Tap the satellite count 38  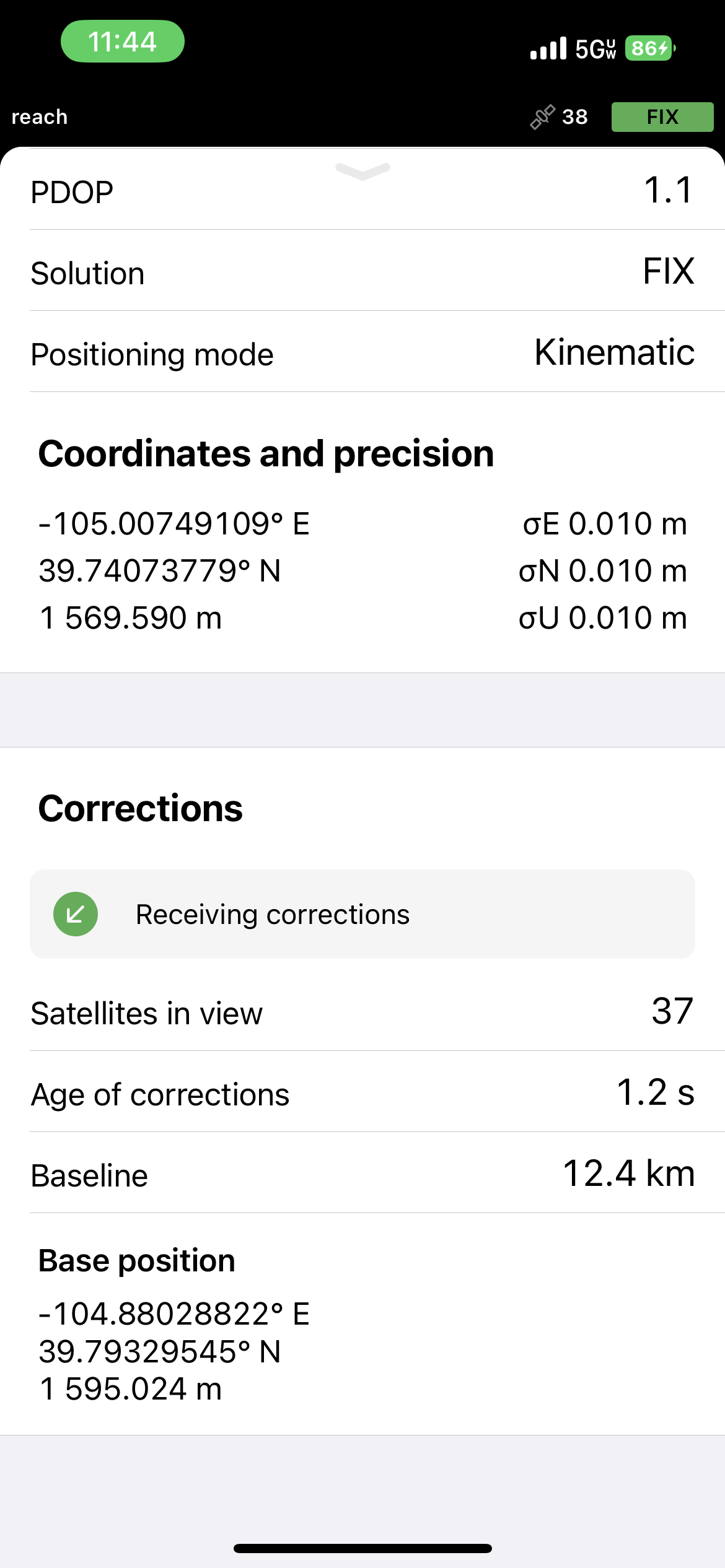click(574, 117)
